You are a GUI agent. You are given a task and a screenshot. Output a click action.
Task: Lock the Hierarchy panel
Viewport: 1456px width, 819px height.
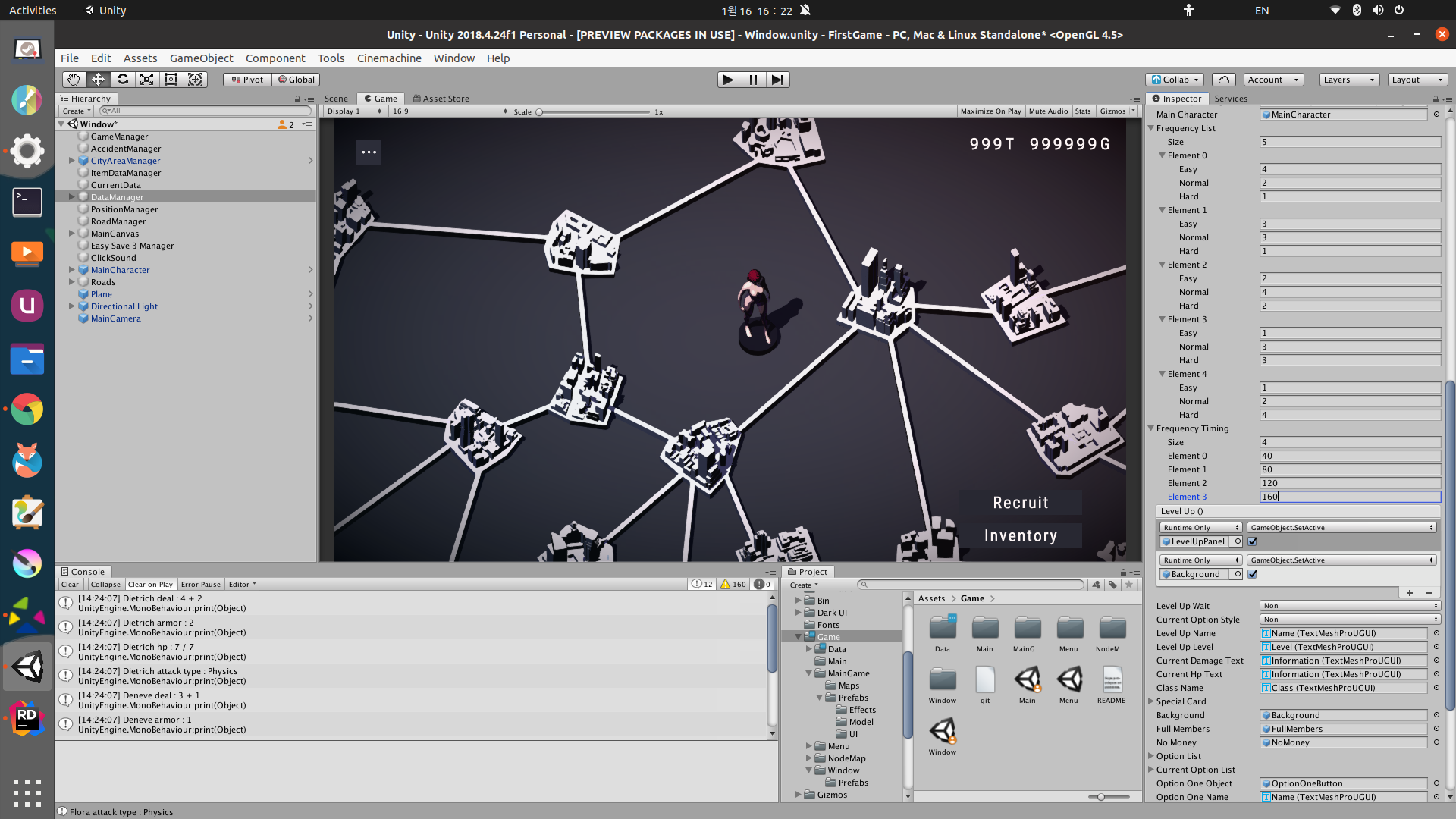pos(297,99)
